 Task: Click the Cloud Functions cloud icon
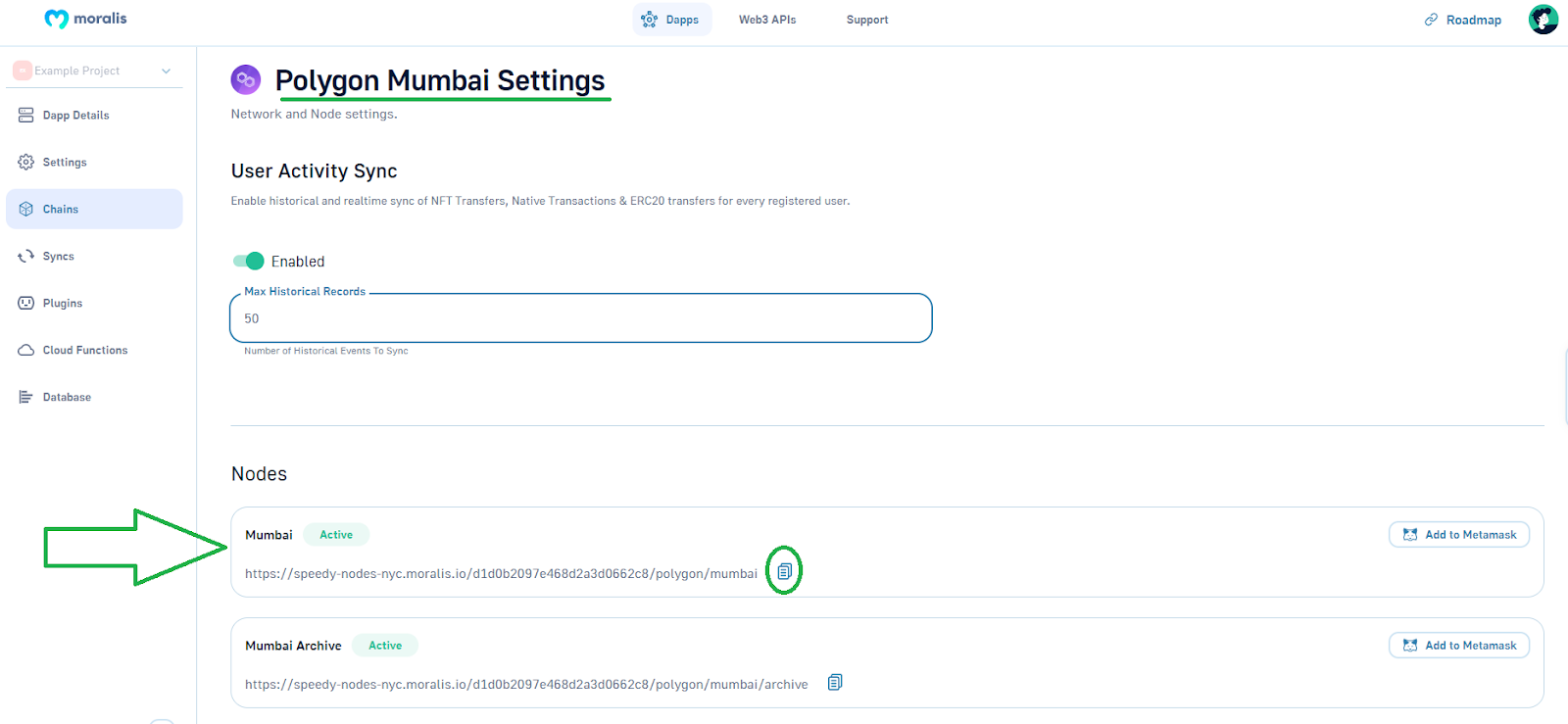[x=26, y=351]
